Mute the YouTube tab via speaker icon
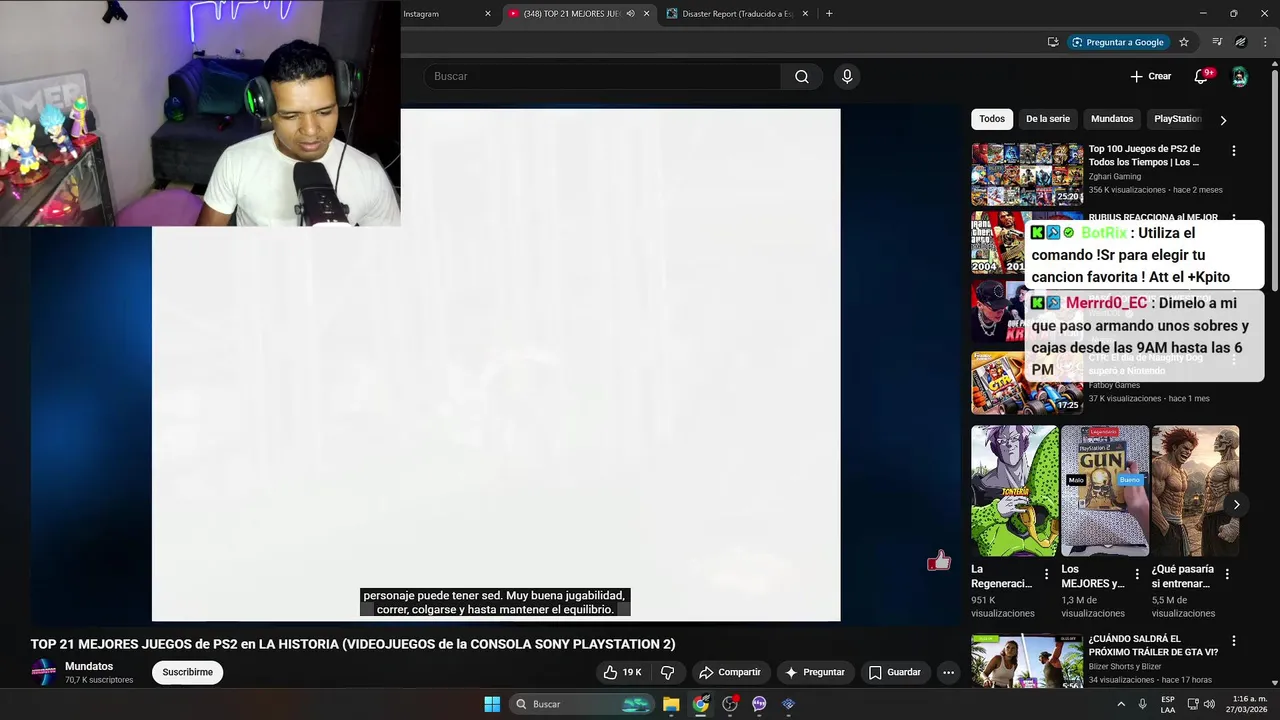This screenshot has height=720, width=1280. 630,14
